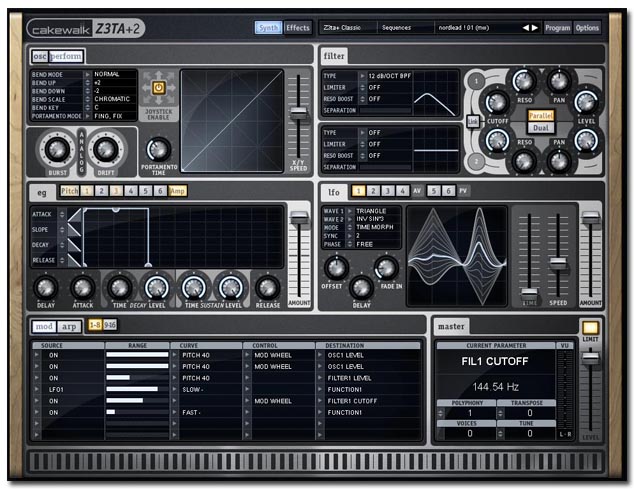Screen dimensions: 634x491
Task: Click filter 1 Cutoff knob
Action: (x=497, y=102)
